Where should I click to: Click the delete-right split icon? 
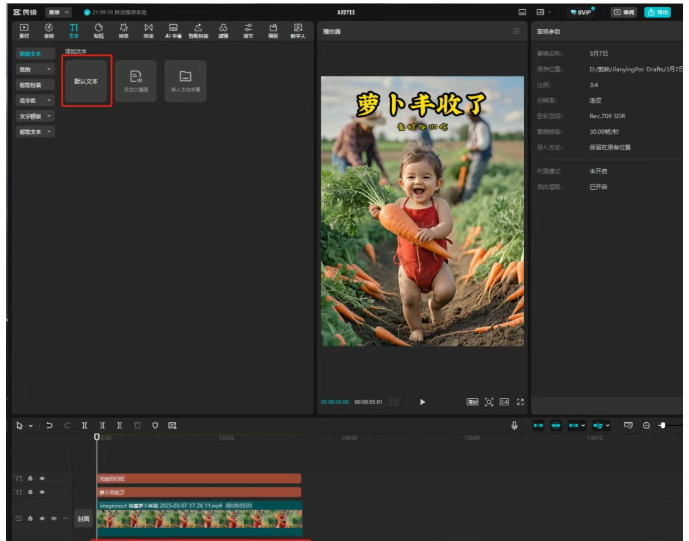click(120, 425)
